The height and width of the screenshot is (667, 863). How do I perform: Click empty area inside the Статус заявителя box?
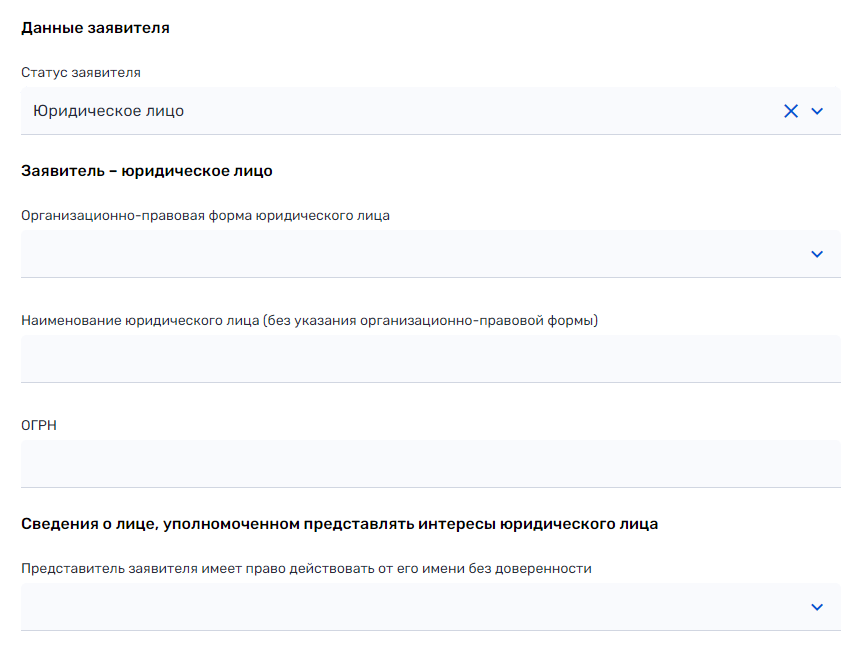tap(480, 111)
